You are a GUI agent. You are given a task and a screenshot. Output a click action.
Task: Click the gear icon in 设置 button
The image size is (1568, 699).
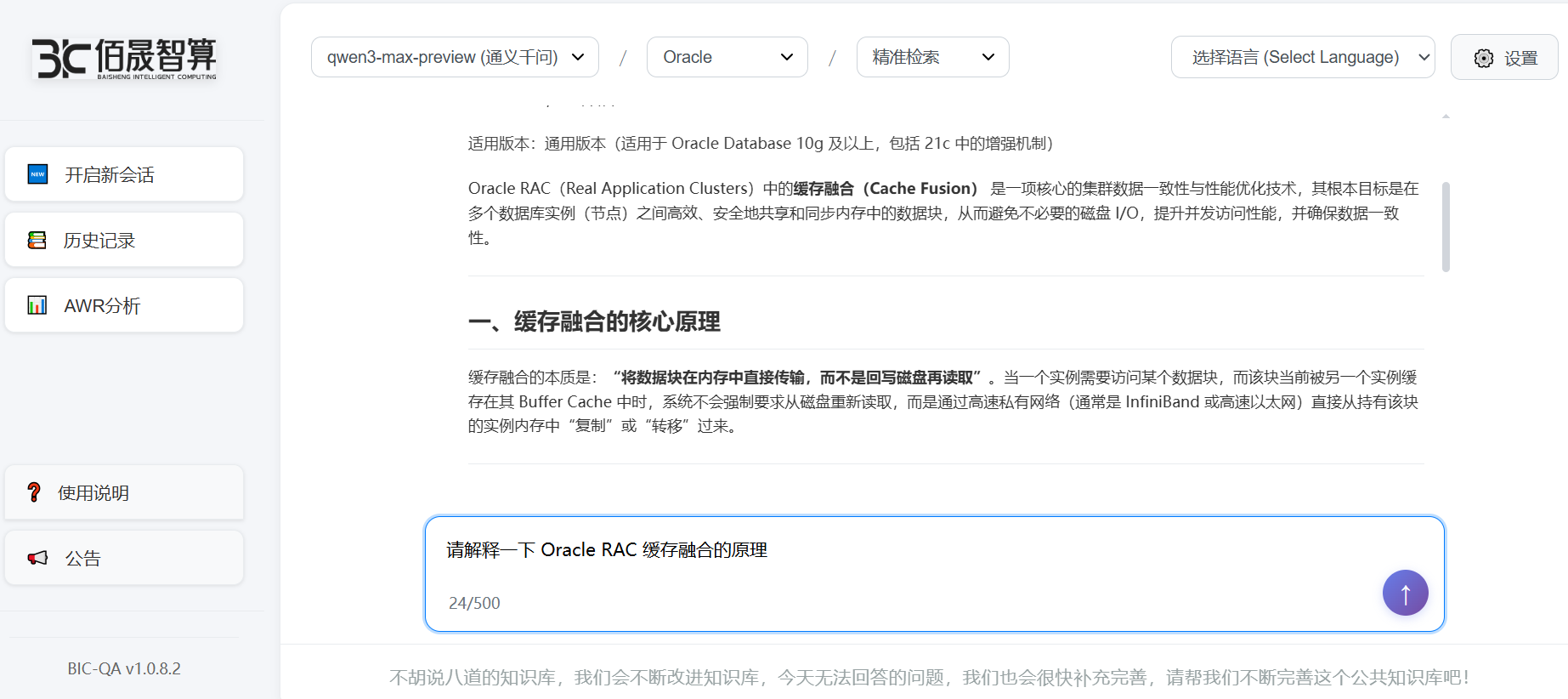pyautogui.click(x=1483, y=58)
